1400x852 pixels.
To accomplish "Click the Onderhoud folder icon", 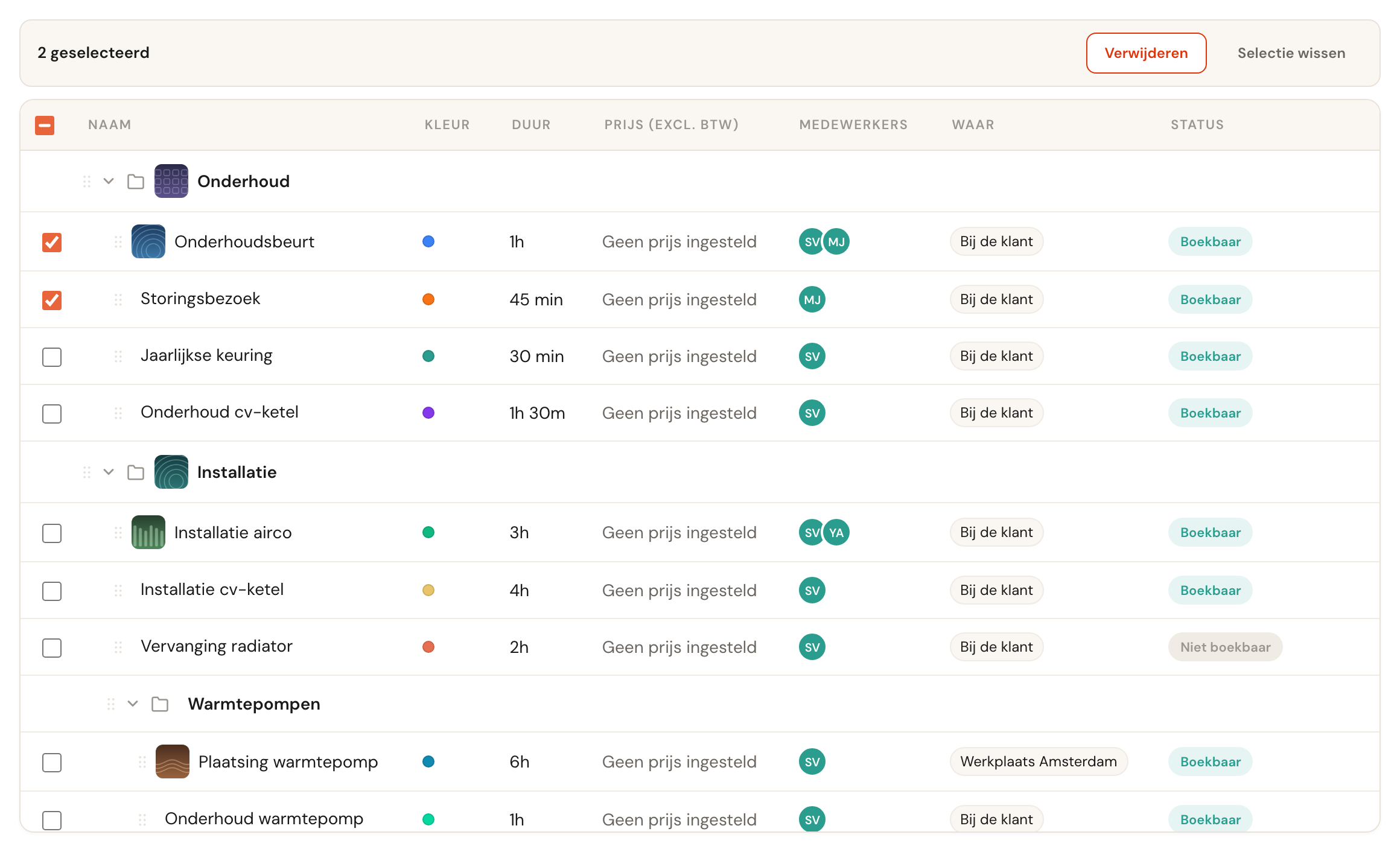I will tap(136, 181).
